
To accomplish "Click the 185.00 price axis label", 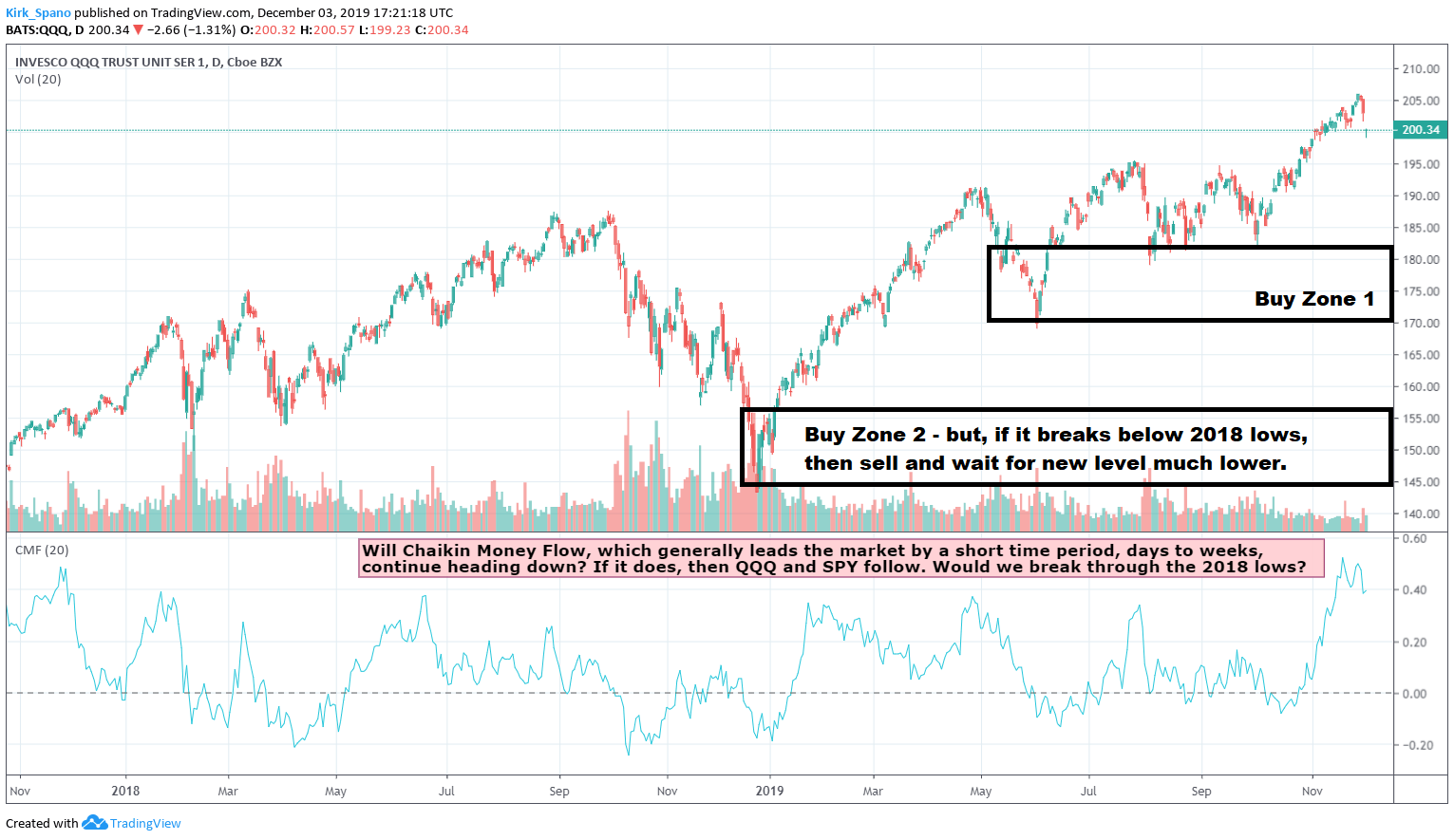I will coord(1421,228).
